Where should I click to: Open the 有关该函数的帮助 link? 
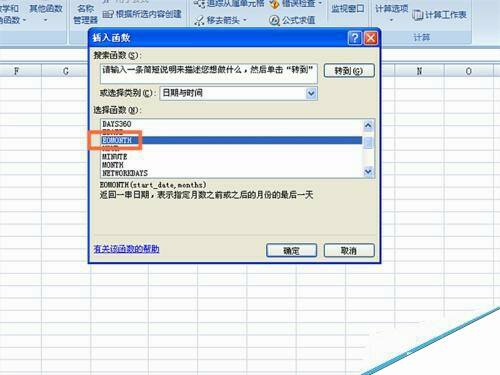(126, 249)
